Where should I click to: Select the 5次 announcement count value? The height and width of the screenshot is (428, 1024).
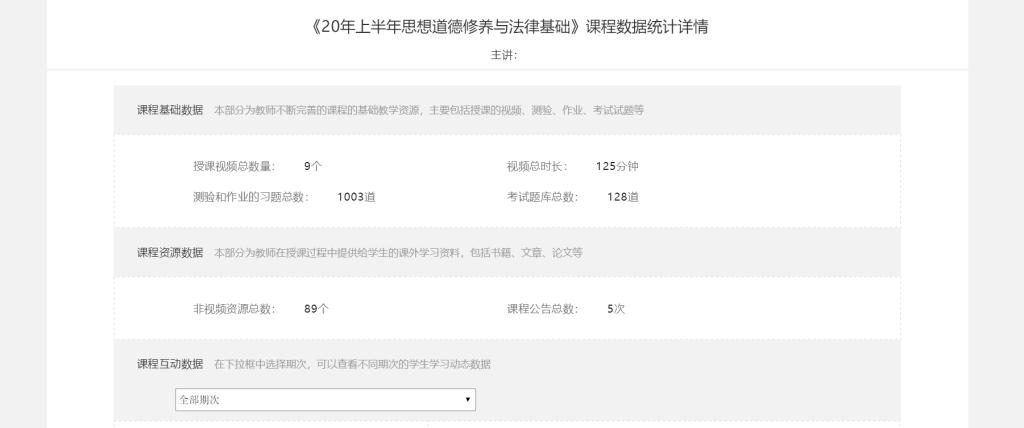(x=615, y=309)
